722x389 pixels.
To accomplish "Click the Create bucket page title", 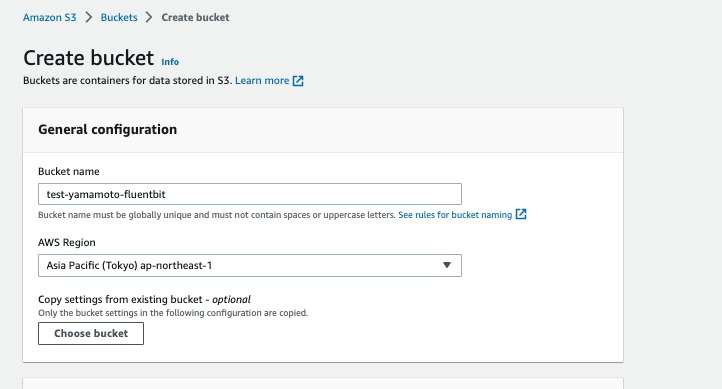I will 88,58.
